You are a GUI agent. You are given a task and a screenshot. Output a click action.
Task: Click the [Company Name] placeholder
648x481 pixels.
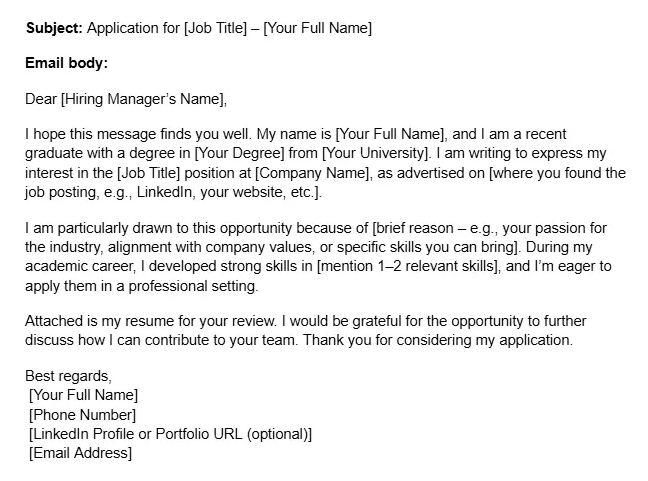tap(312, 173)
